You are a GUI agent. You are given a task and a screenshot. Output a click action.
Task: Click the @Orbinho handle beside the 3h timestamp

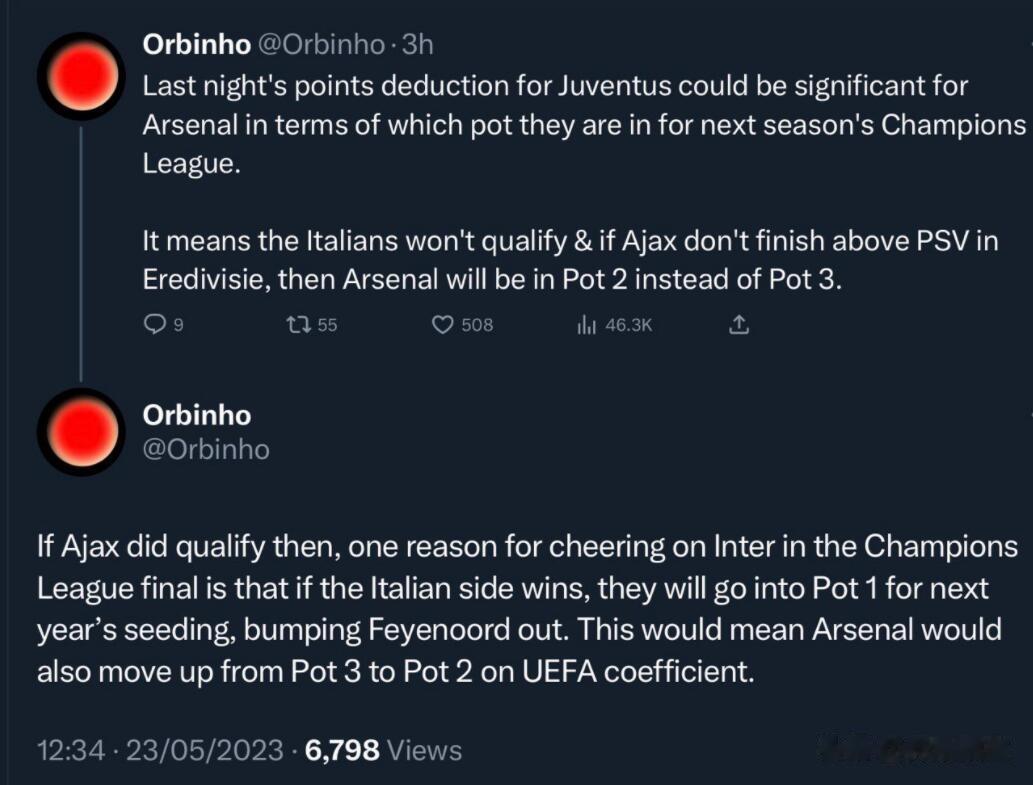321,45
